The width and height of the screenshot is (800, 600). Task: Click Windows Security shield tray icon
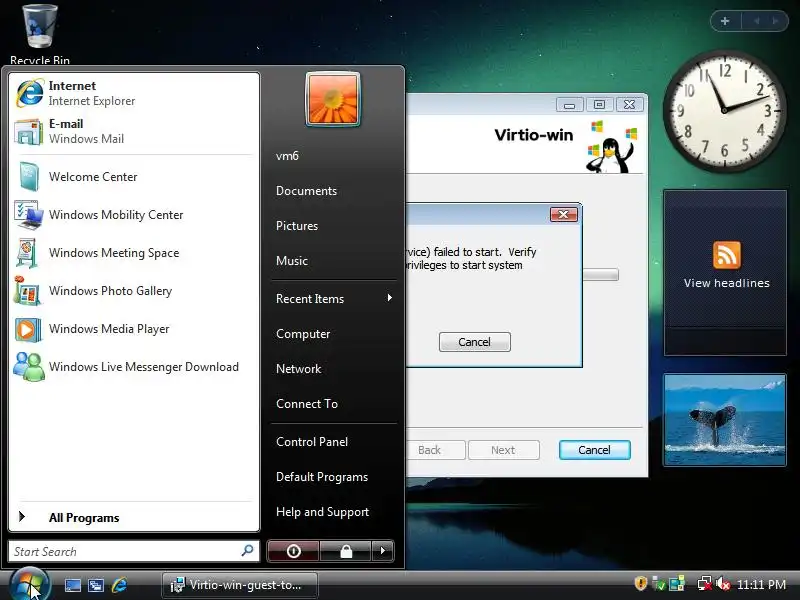(x=640, y=584)
